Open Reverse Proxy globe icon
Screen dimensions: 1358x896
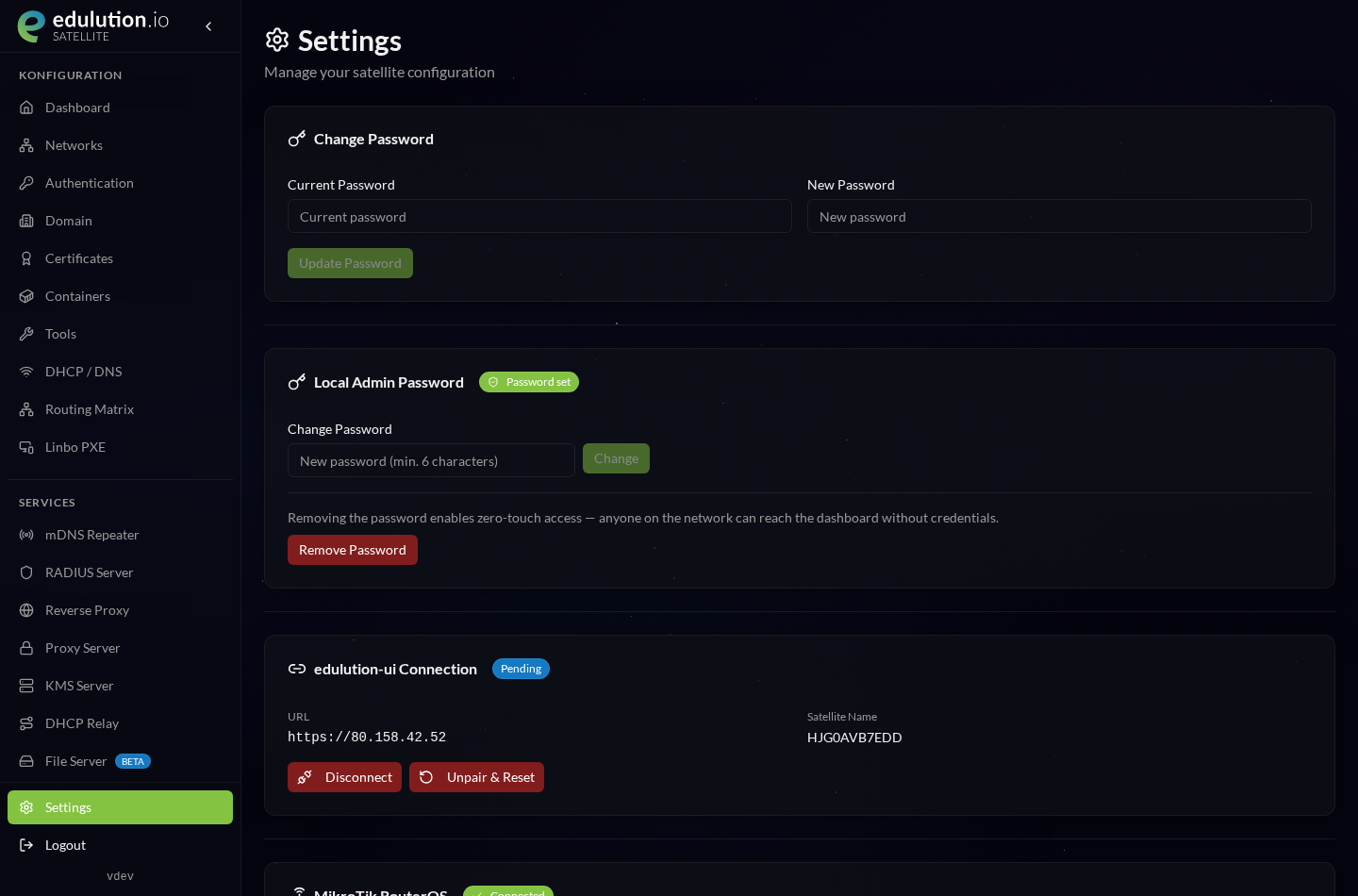26,610
